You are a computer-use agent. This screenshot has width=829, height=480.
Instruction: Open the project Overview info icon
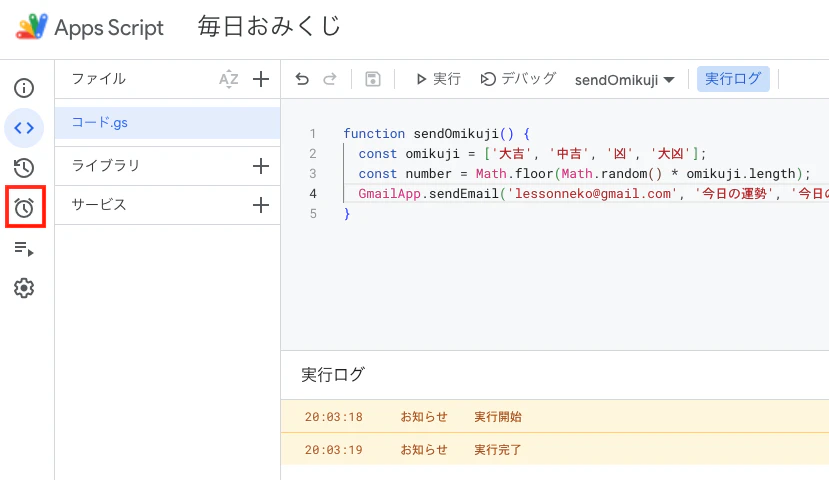24,88
